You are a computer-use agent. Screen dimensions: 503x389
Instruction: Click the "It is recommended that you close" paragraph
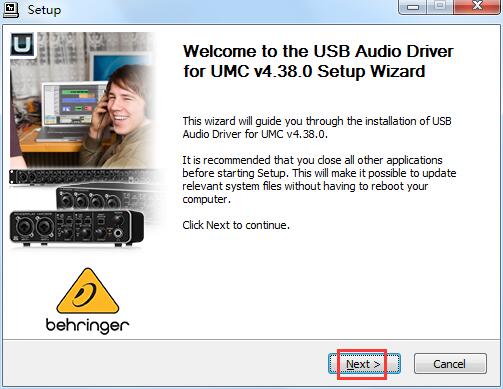[x=319, y=179]
